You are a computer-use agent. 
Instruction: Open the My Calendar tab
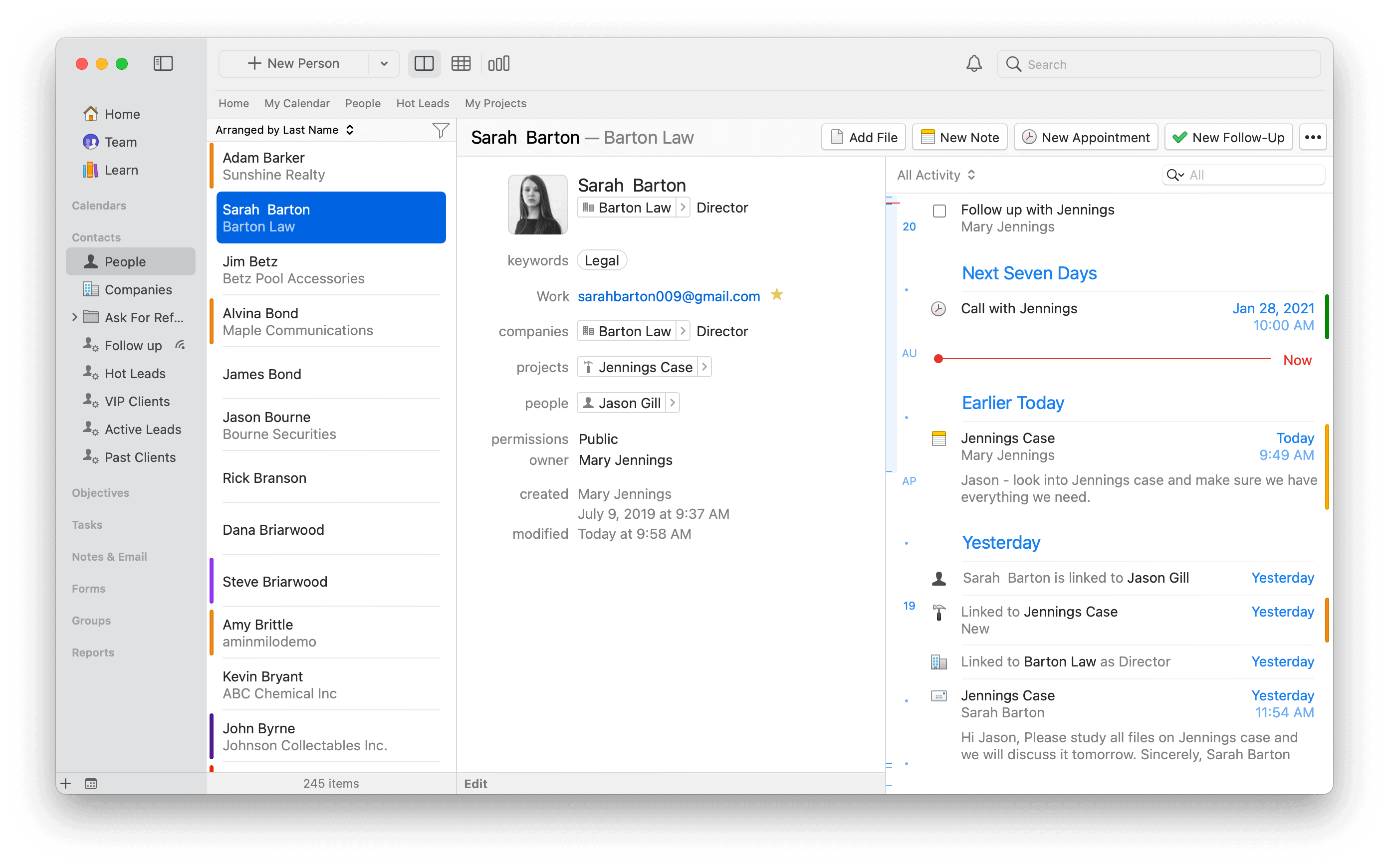click(297, 103)
